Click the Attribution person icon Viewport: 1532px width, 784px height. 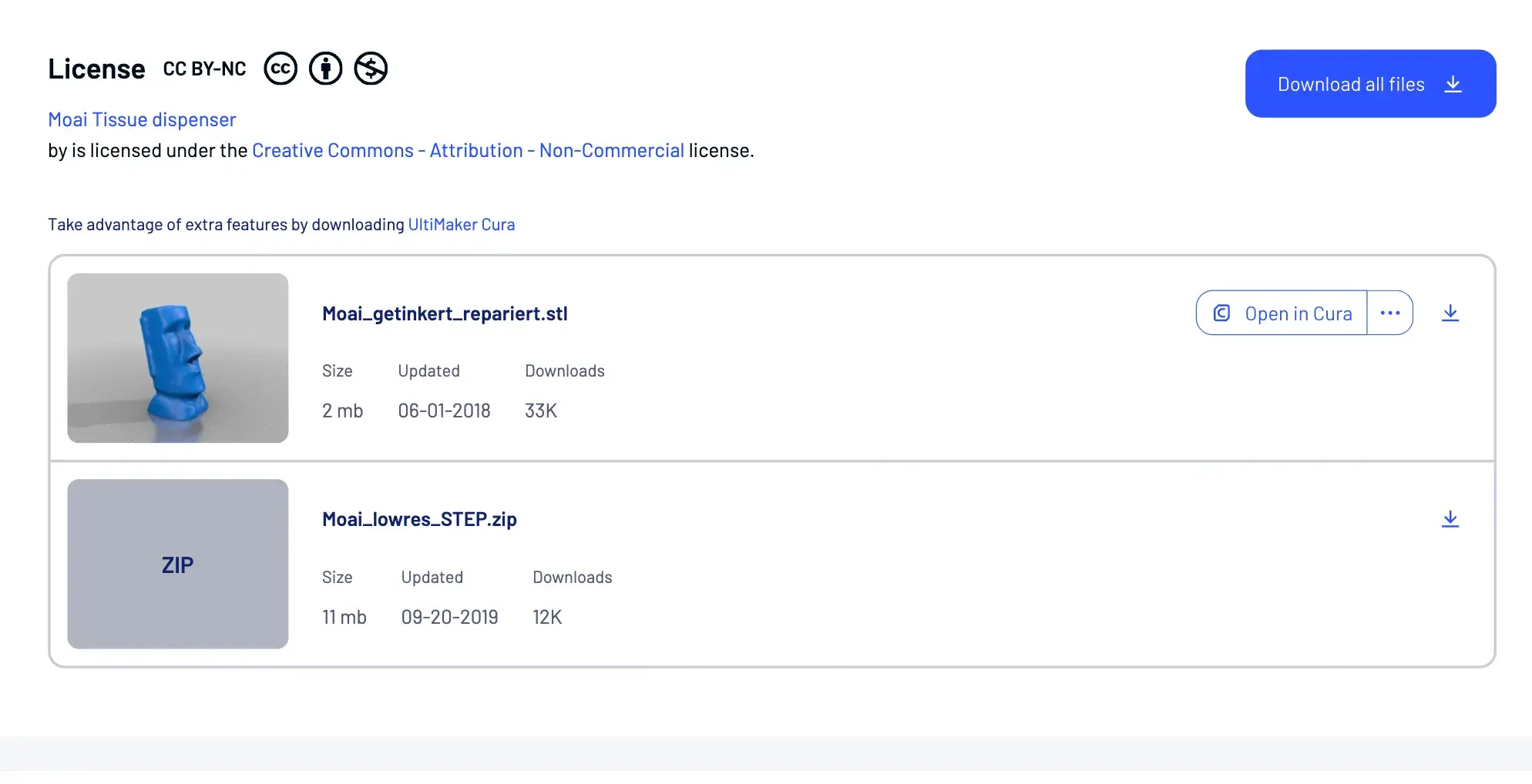pos(326,69)
